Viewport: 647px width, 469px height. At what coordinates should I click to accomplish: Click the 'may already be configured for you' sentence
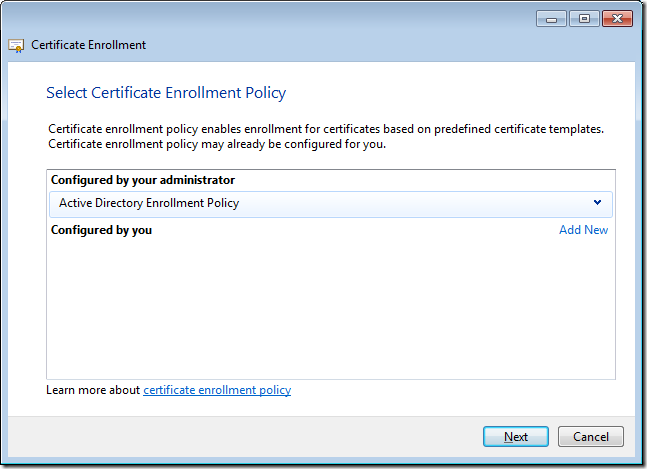click(x=216, y=144)
